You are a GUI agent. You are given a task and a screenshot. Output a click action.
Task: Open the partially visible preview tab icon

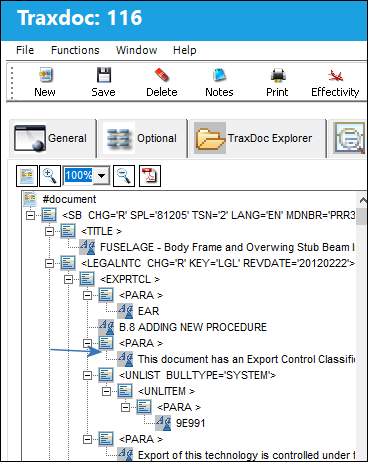349,138
